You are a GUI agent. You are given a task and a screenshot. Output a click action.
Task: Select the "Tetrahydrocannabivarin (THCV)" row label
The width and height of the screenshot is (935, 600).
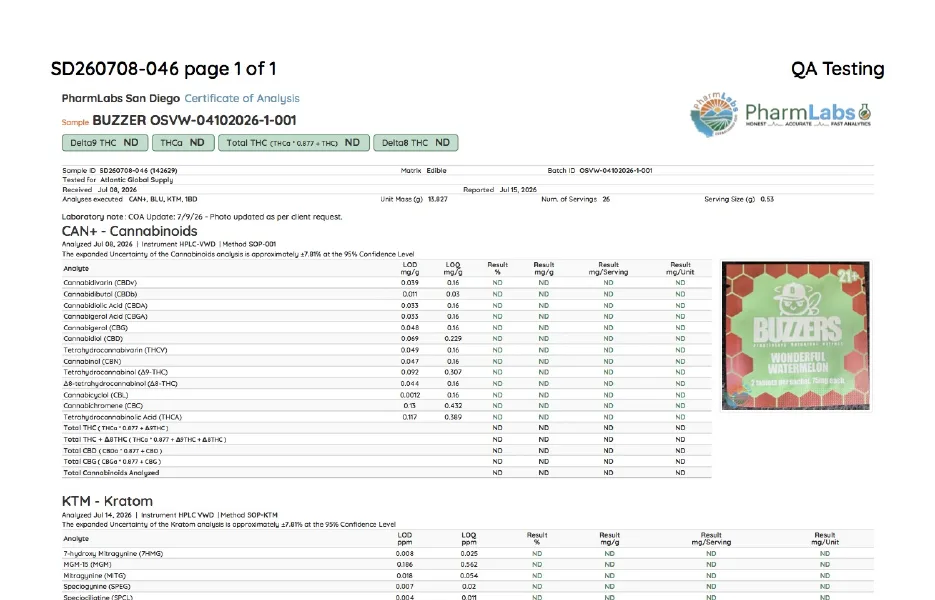115,350
